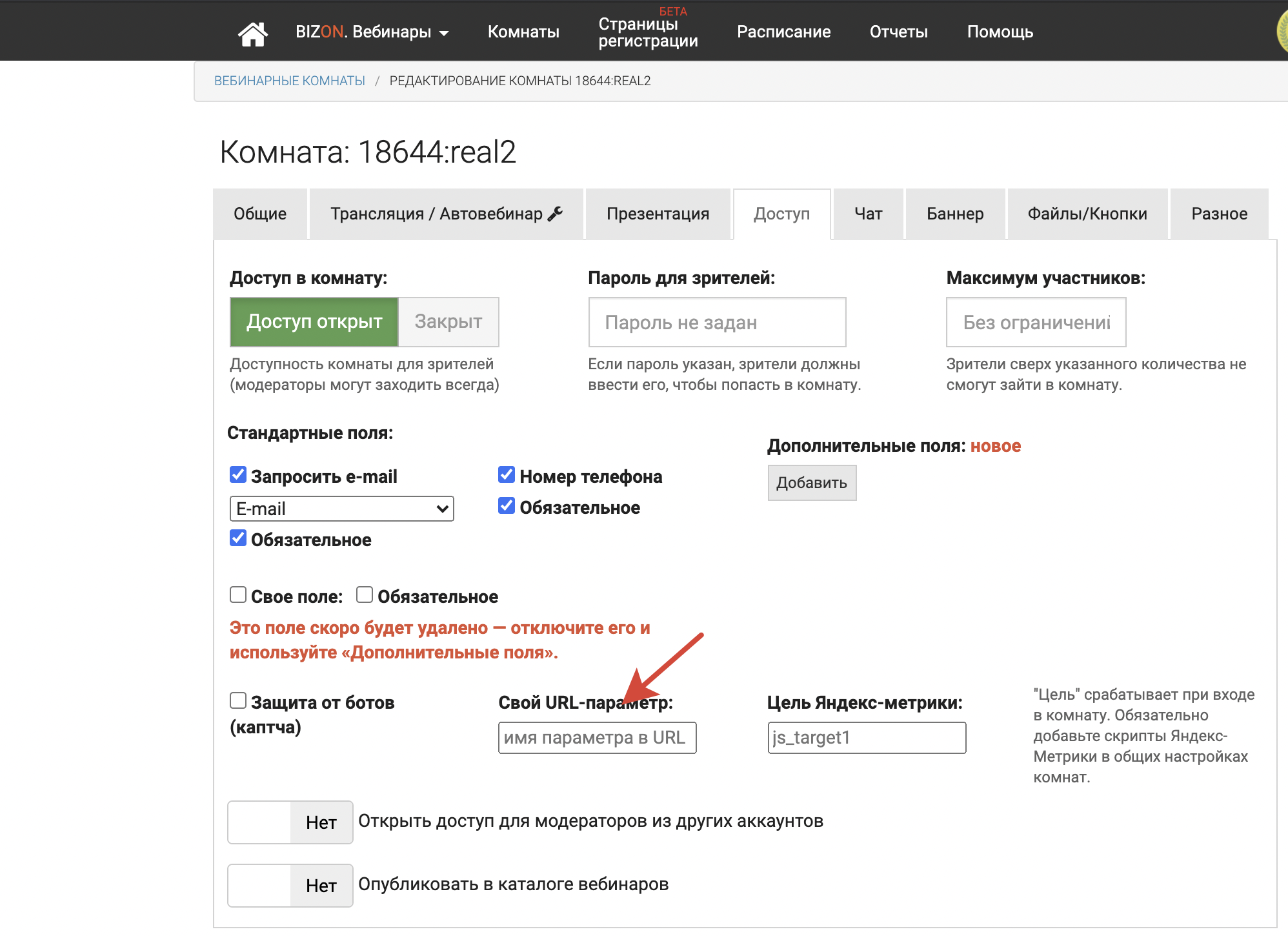Screen dimensions: 1288x936
Task: Uncheck the Номер телефона checkbox
Action: [507, 475]
